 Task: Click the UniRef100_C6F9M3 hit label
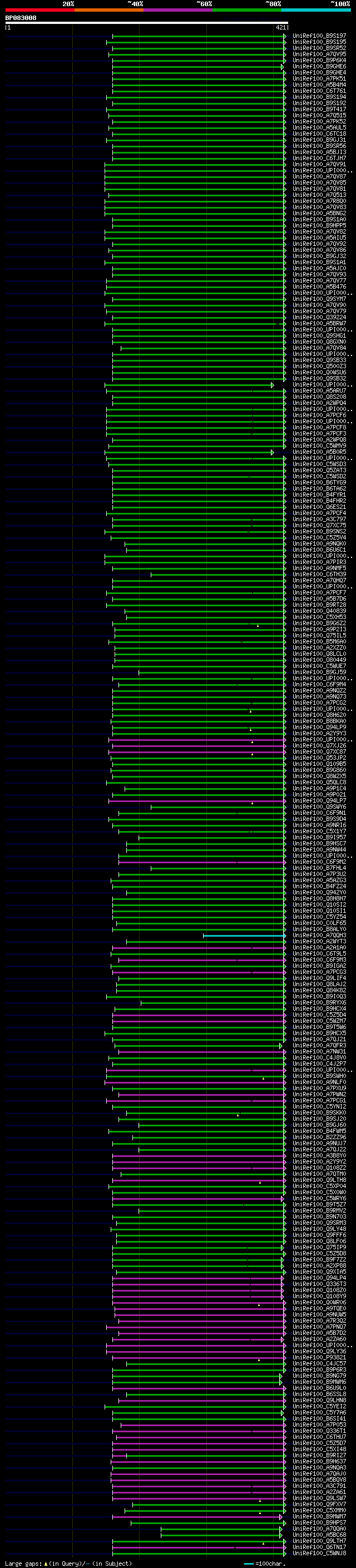click(319, 960)
